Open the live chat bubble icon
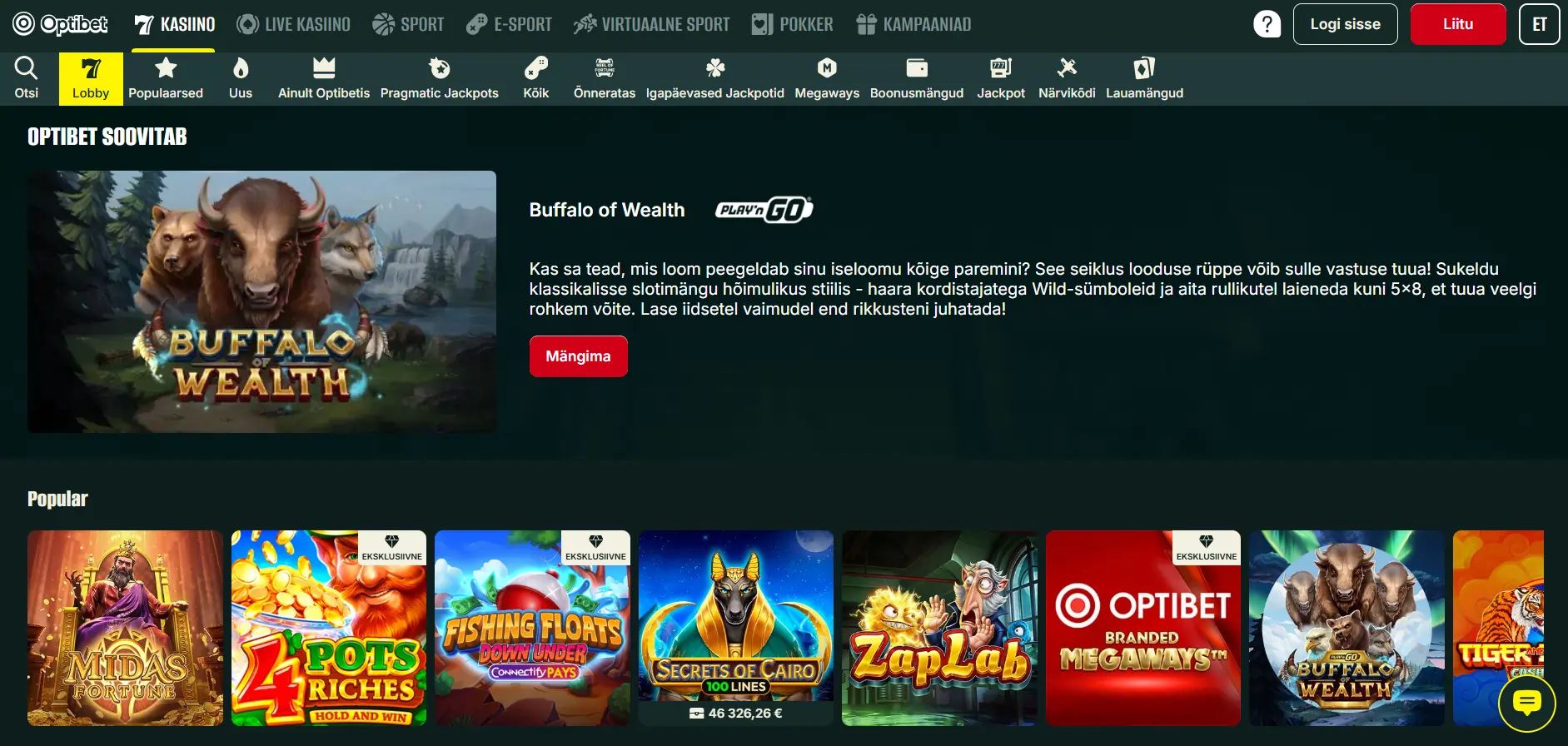Image resolution: width=1568 pixels, height=746 pixels. tap(1527, 704)
